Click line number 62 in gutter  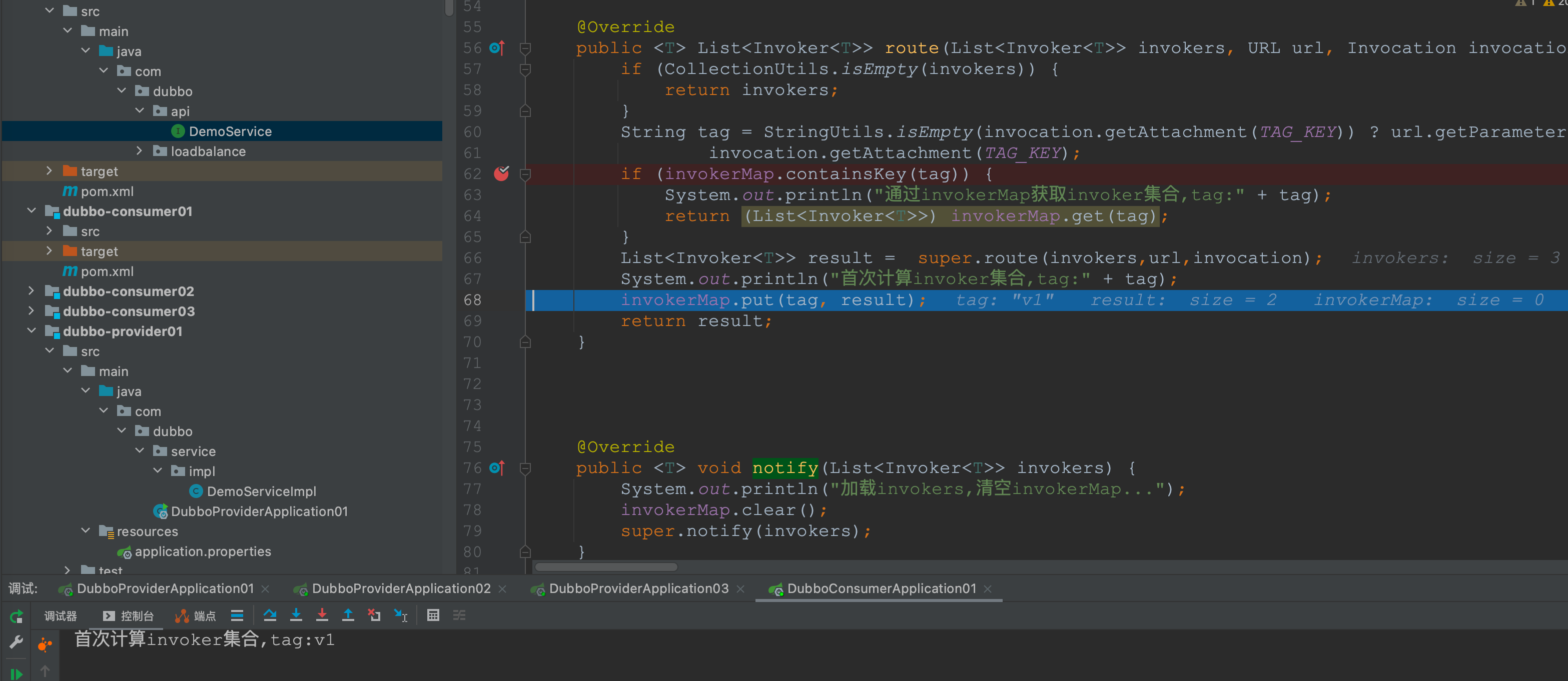(472, 174)
